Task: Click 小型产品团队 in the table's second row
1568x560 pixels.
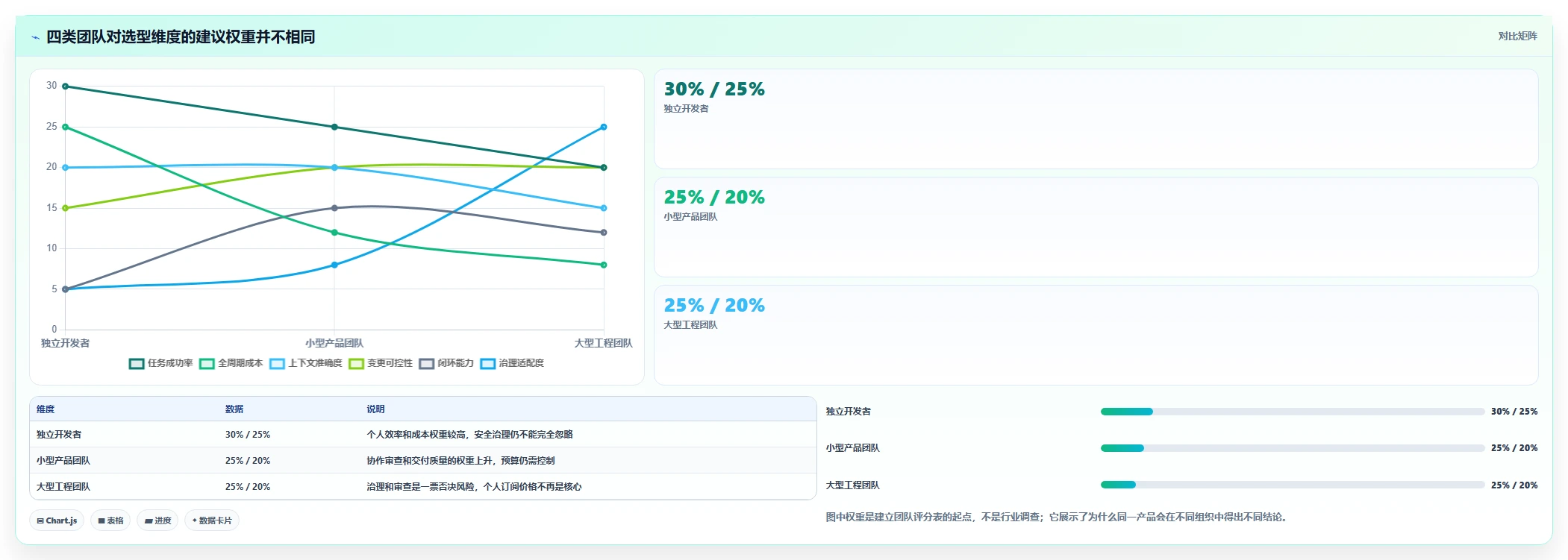Action: pos(63,461)
